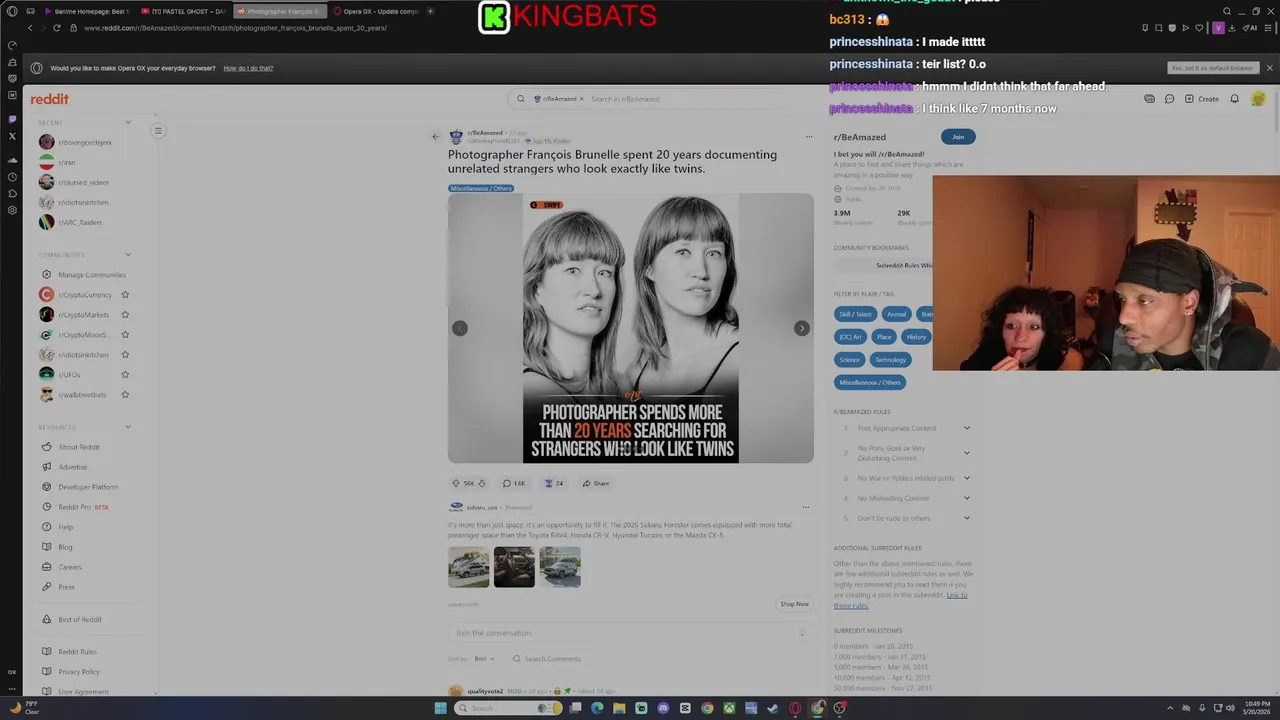Open the history clock icon in Opera sidebar
Image resolution: width=1280 pixels, height=720 pixels.
[x=12, y=177]
